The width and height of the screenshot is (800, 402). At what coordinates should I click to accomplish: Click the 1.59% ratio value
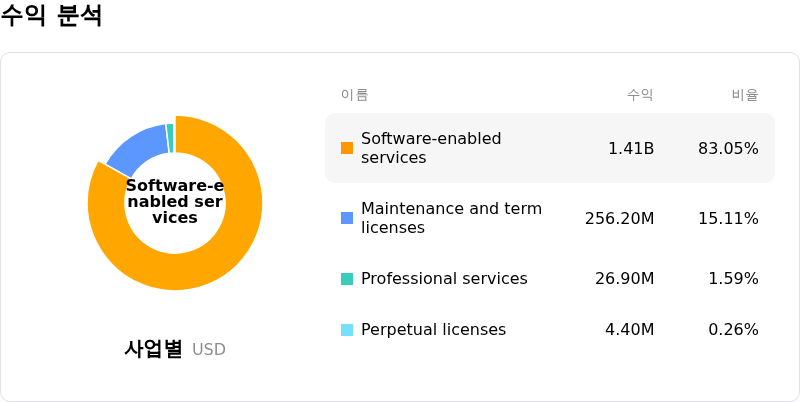coord(733,279)
